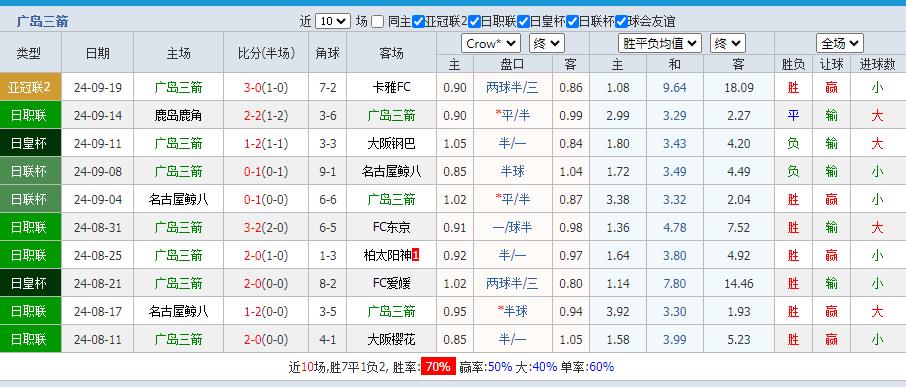Click date 24-08-11
This screenshot has height=387, width=906.
pos(98,339)
